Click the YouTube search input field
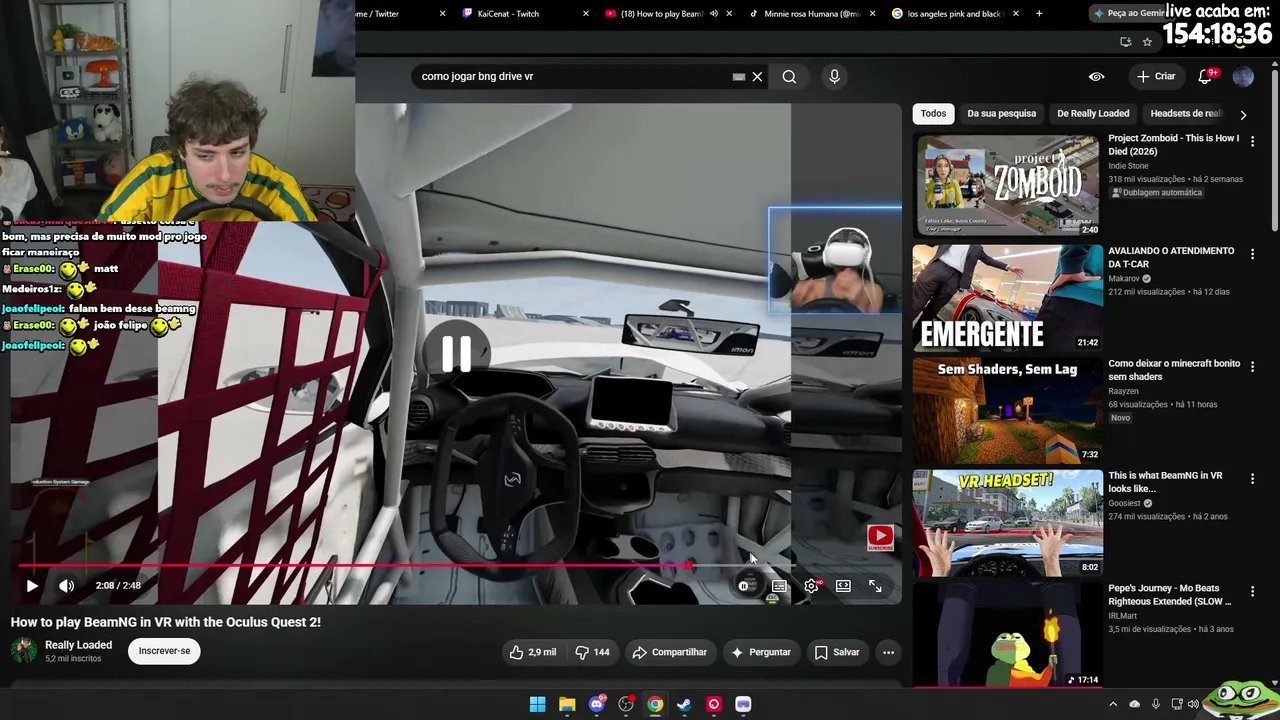This screenshot has height=720, width=1280. click(x=572, y=76)
